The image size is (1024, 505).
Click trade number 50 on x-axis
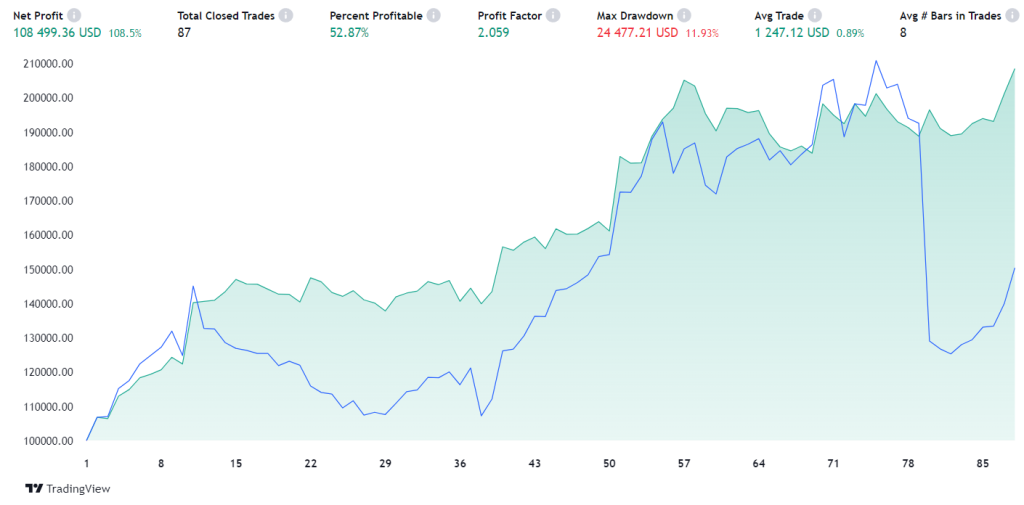click(609, 464)
